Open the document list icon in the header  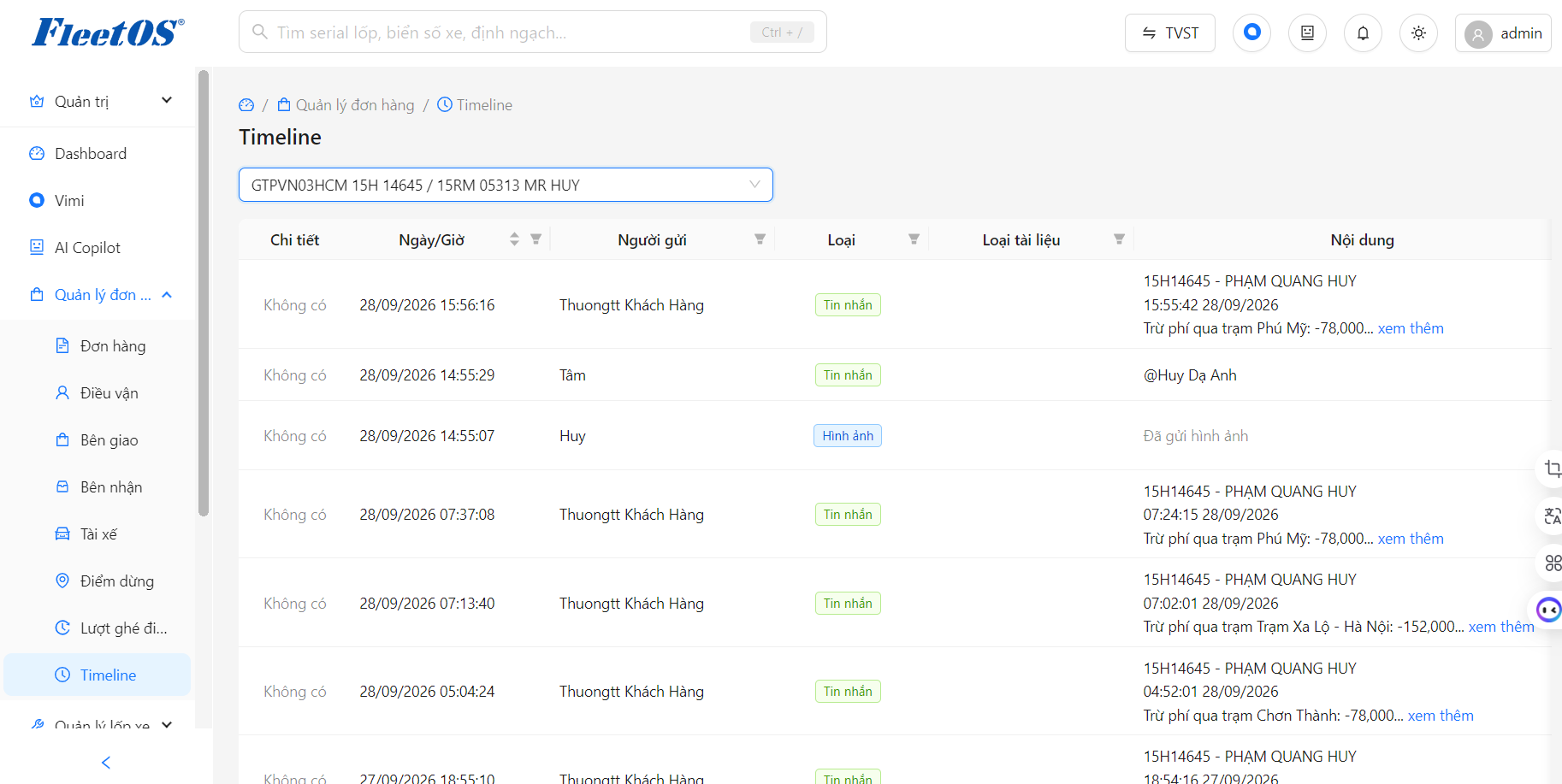point(1307,33)
